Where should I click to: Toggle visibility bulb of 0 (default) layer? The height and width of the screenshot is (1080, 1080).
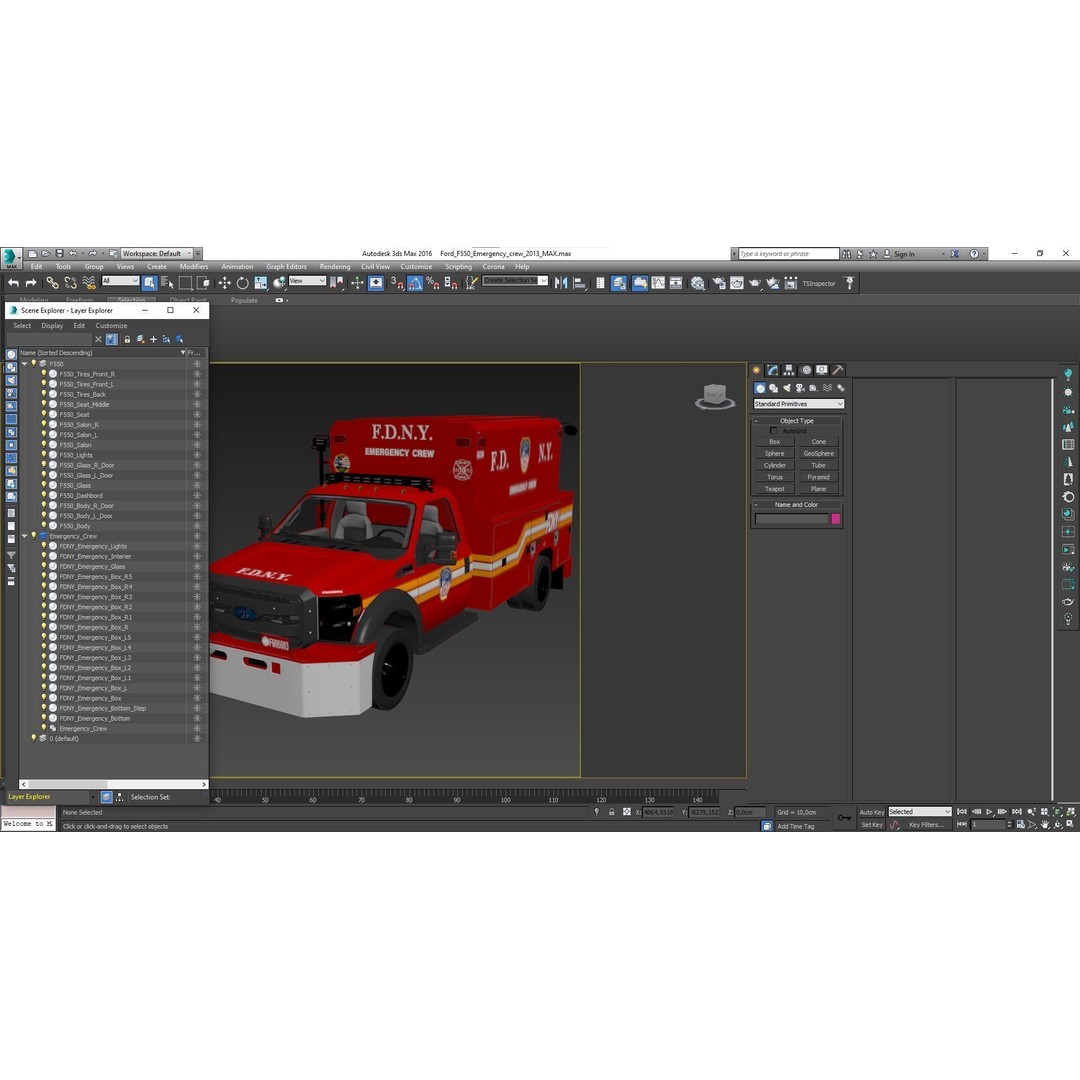pyautogui.click(x=33, y=738)
